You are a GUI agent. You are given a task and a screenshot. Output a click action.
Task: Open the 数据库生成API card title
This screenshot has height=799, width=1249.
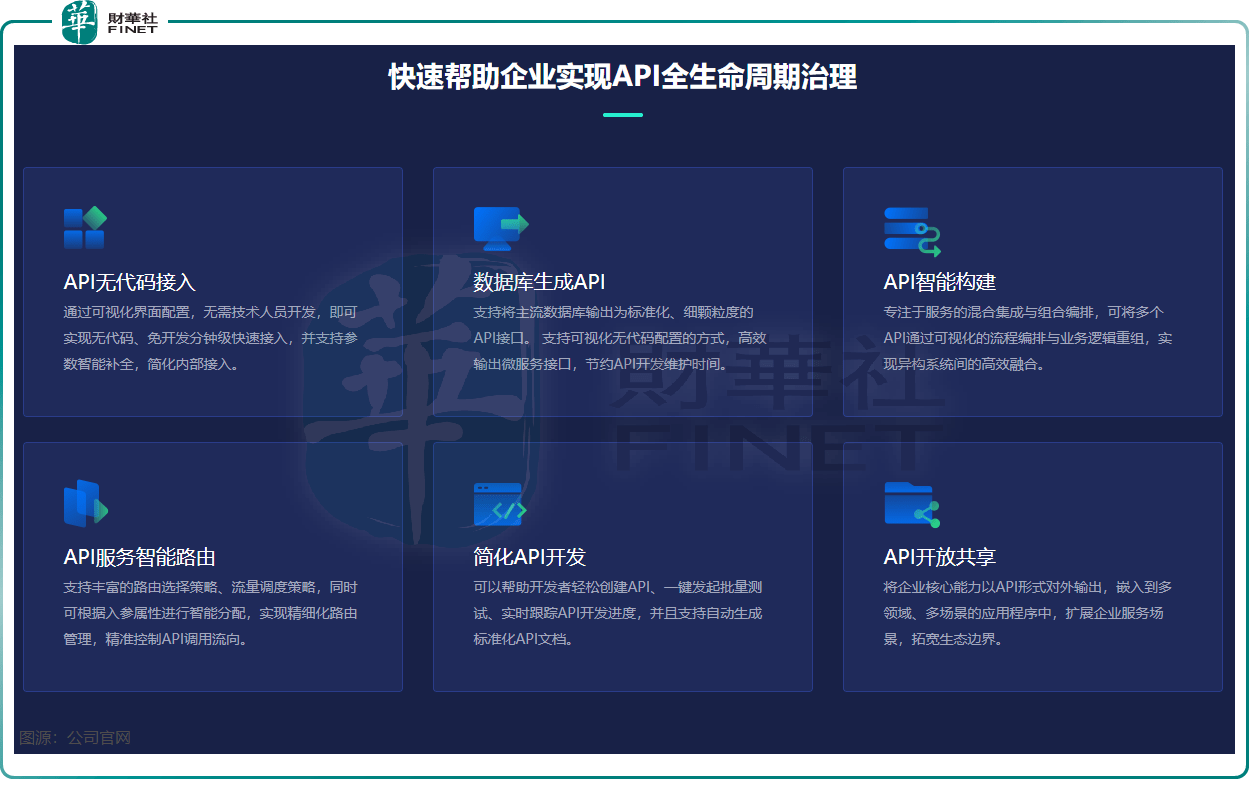click(539, 282)
